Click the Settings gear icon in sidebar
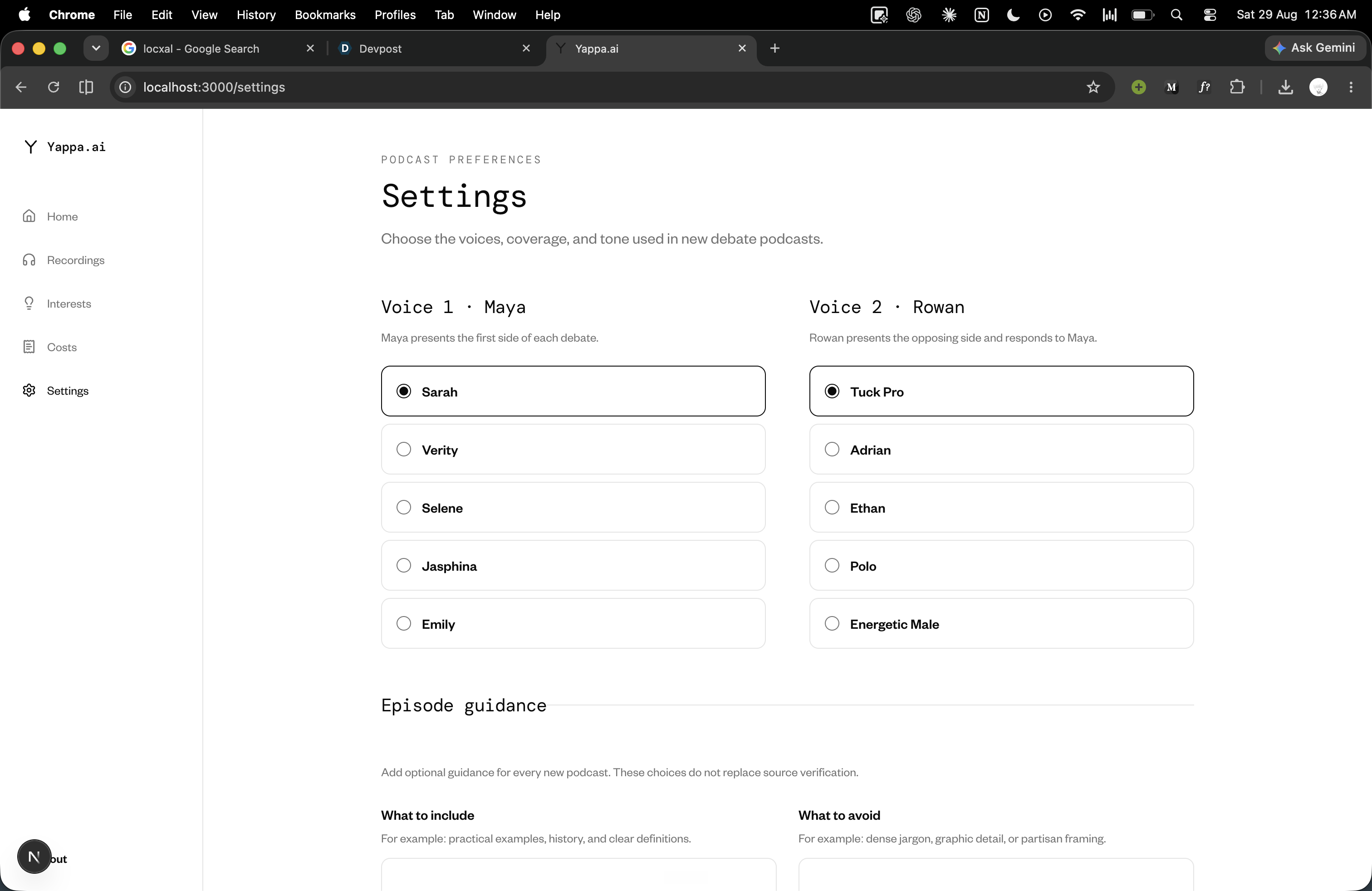Screen dimensions: 1372x891 click(29, 390)
